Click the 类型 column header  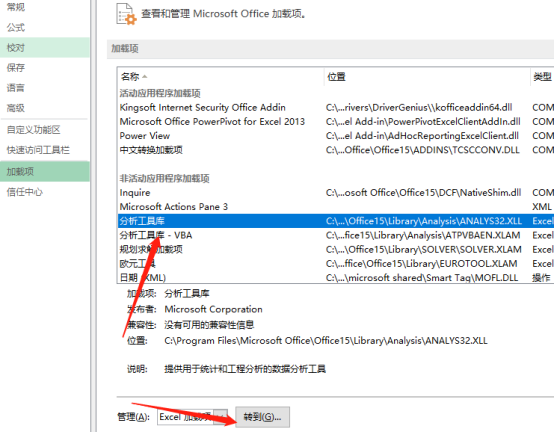(x=542, y=76)
